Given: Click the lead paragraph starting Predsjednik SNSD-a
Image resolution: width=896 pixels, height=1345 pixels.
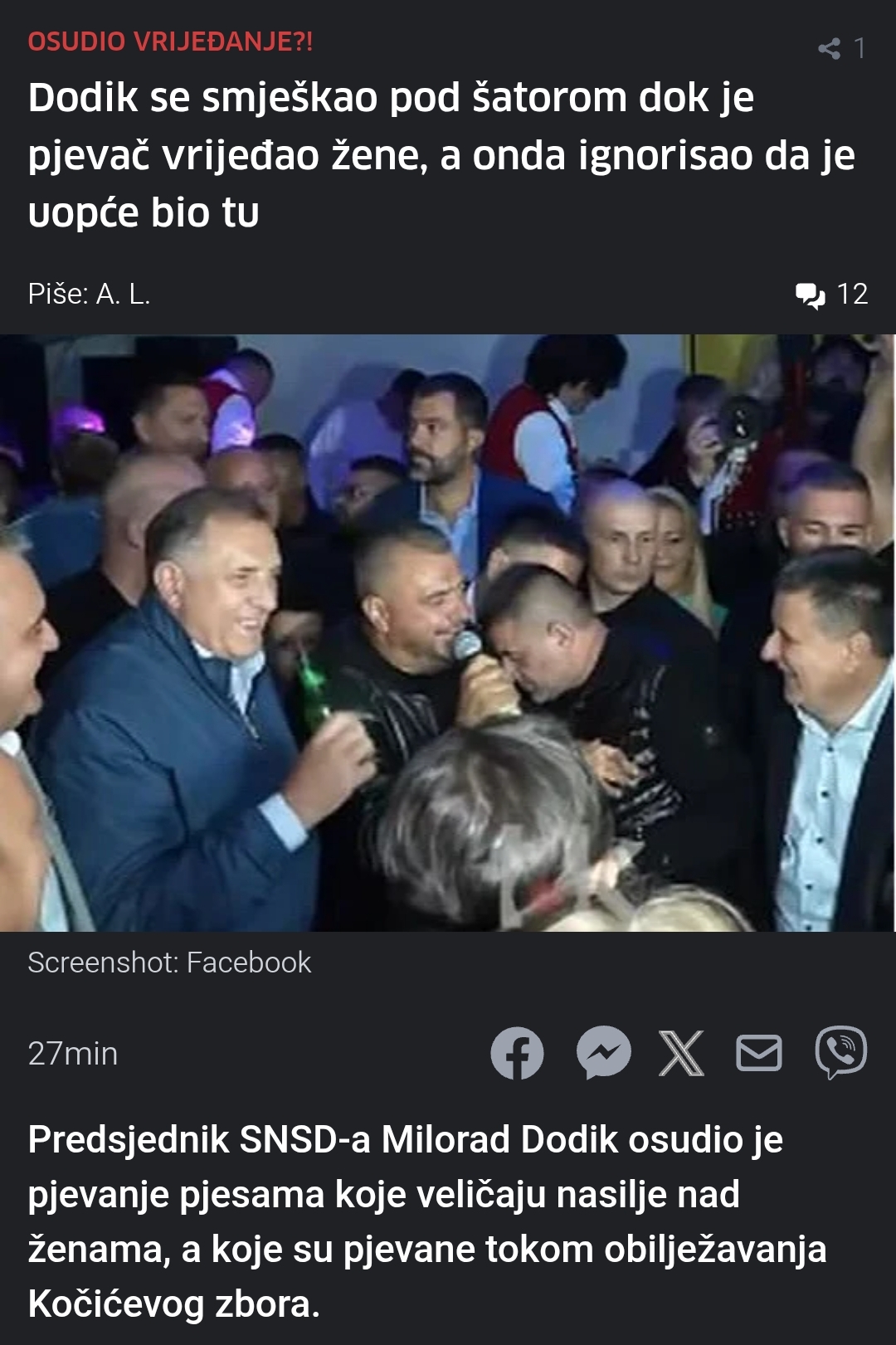Looking at the screenshot, I should coord(427,1221).
